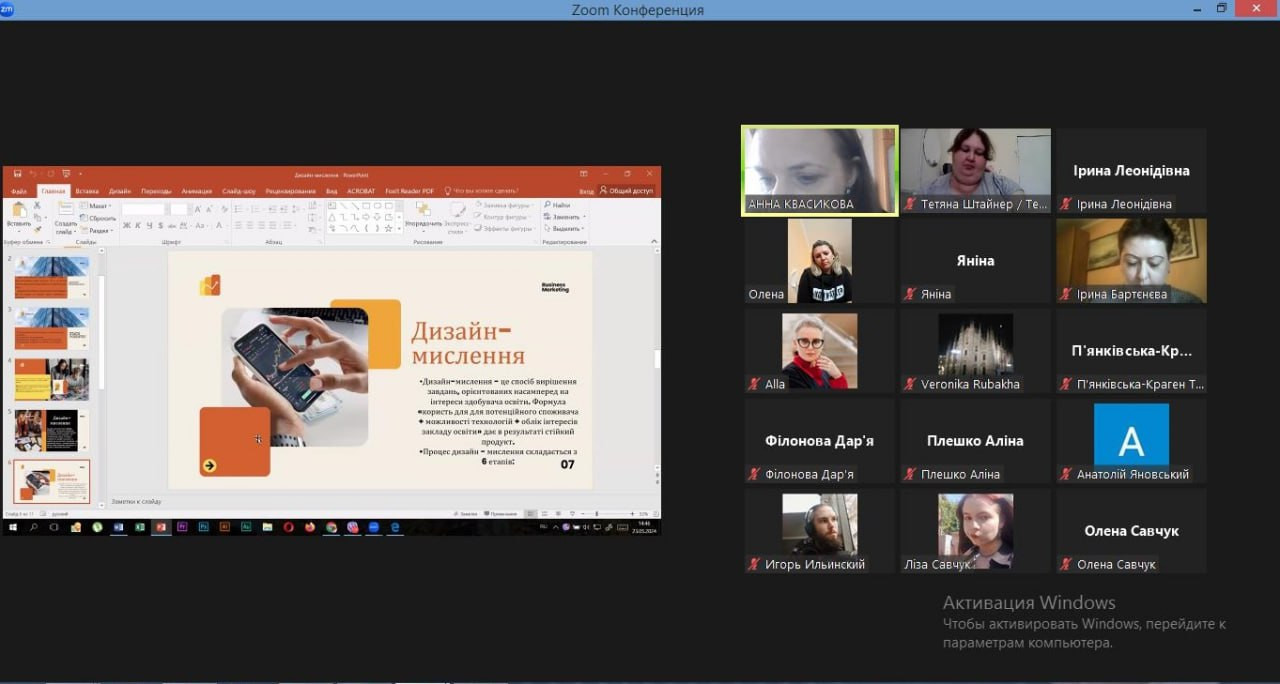This screenshot has width=1280, height=684.
Task: Click the Вход sign-in link
Action: (x=586, y=191)
